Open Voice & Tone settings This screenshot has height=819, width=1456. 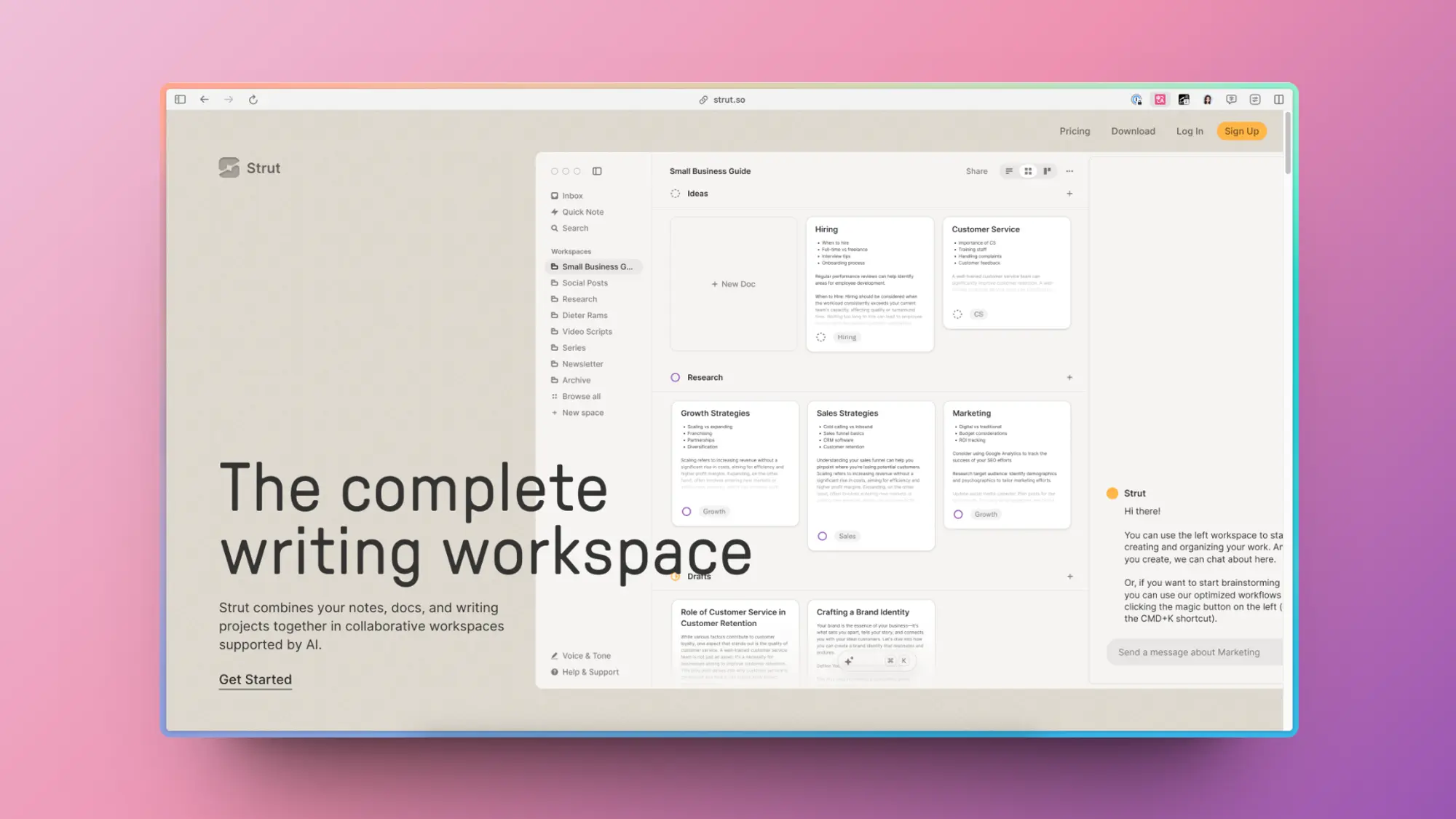coord(581,656)
